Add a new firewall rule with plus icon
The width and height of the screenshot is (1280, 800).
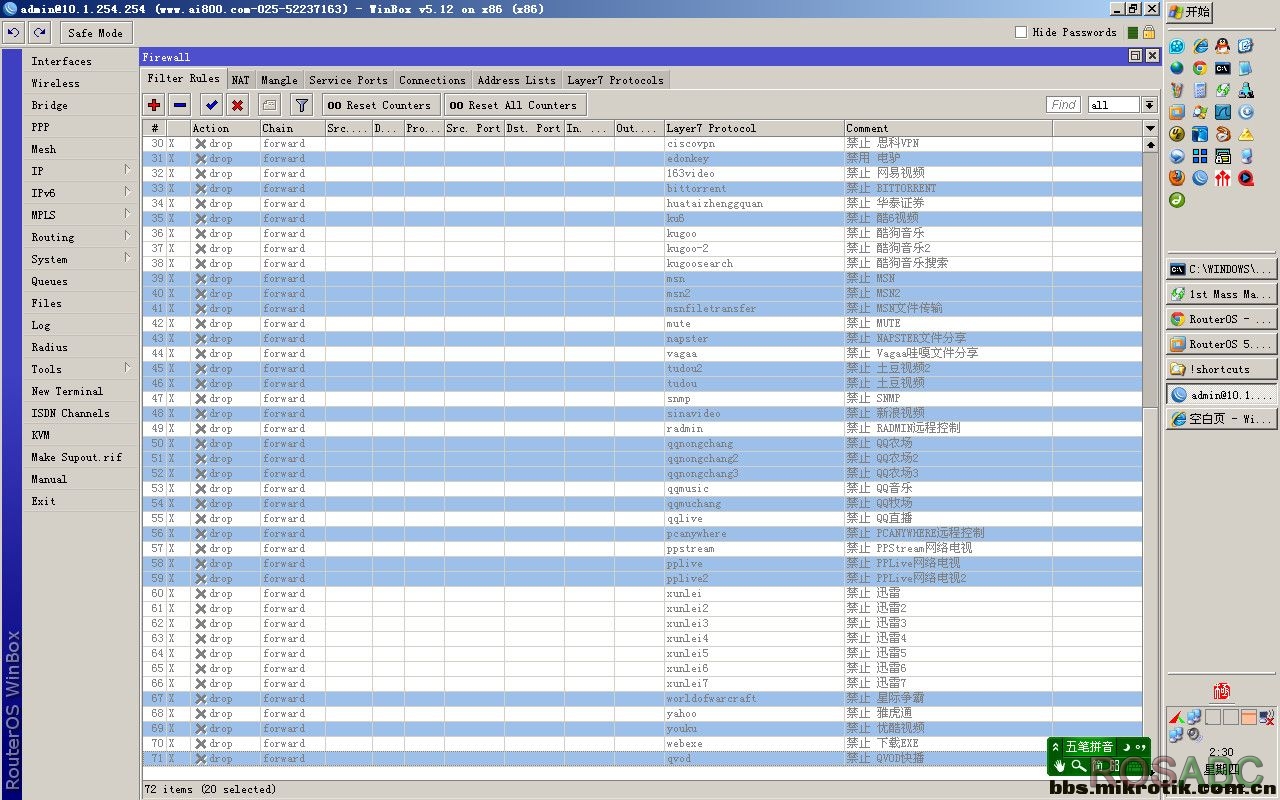(154, 105)
